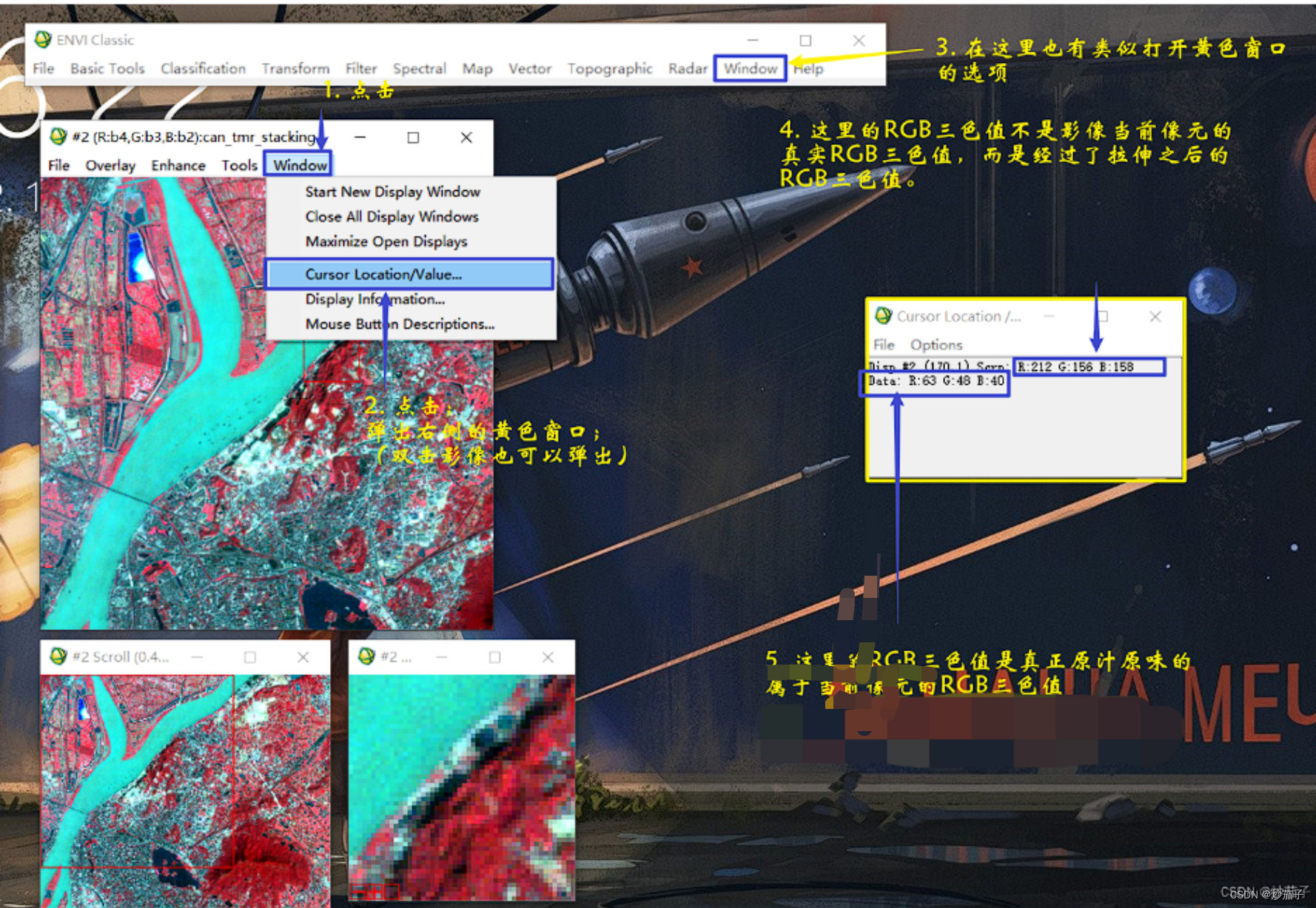Choose Maximize Open Displays

pos(386,241)
